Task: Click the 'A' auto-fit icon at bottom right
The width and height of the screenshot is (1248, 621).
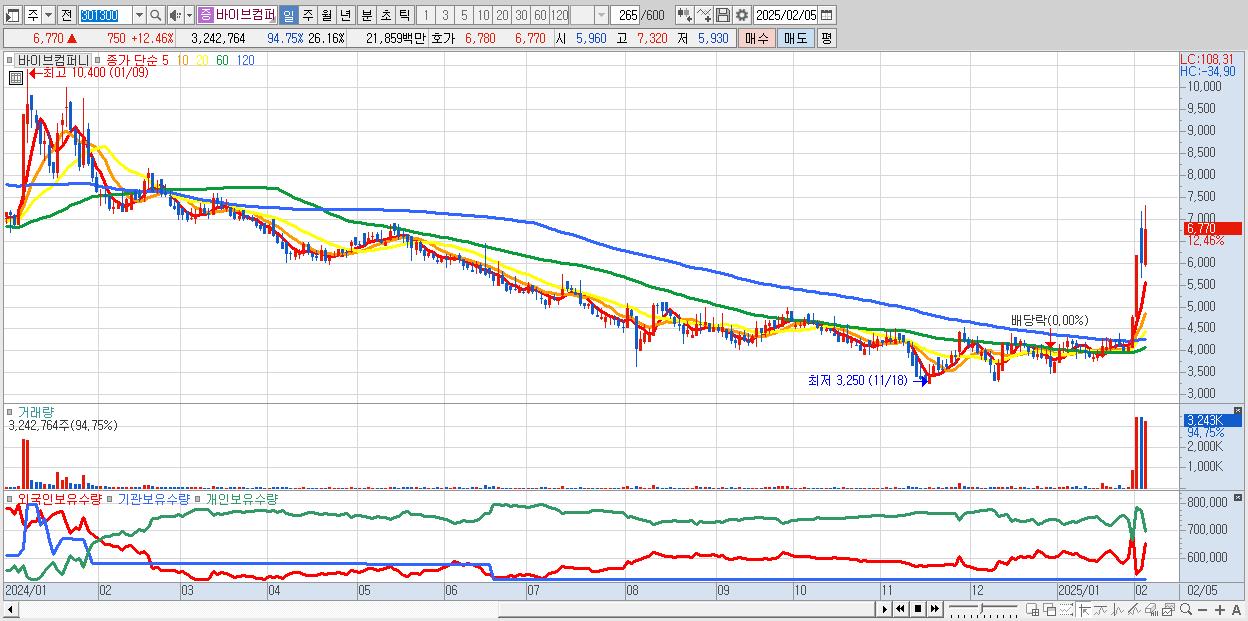Action: coord(1237,609)
